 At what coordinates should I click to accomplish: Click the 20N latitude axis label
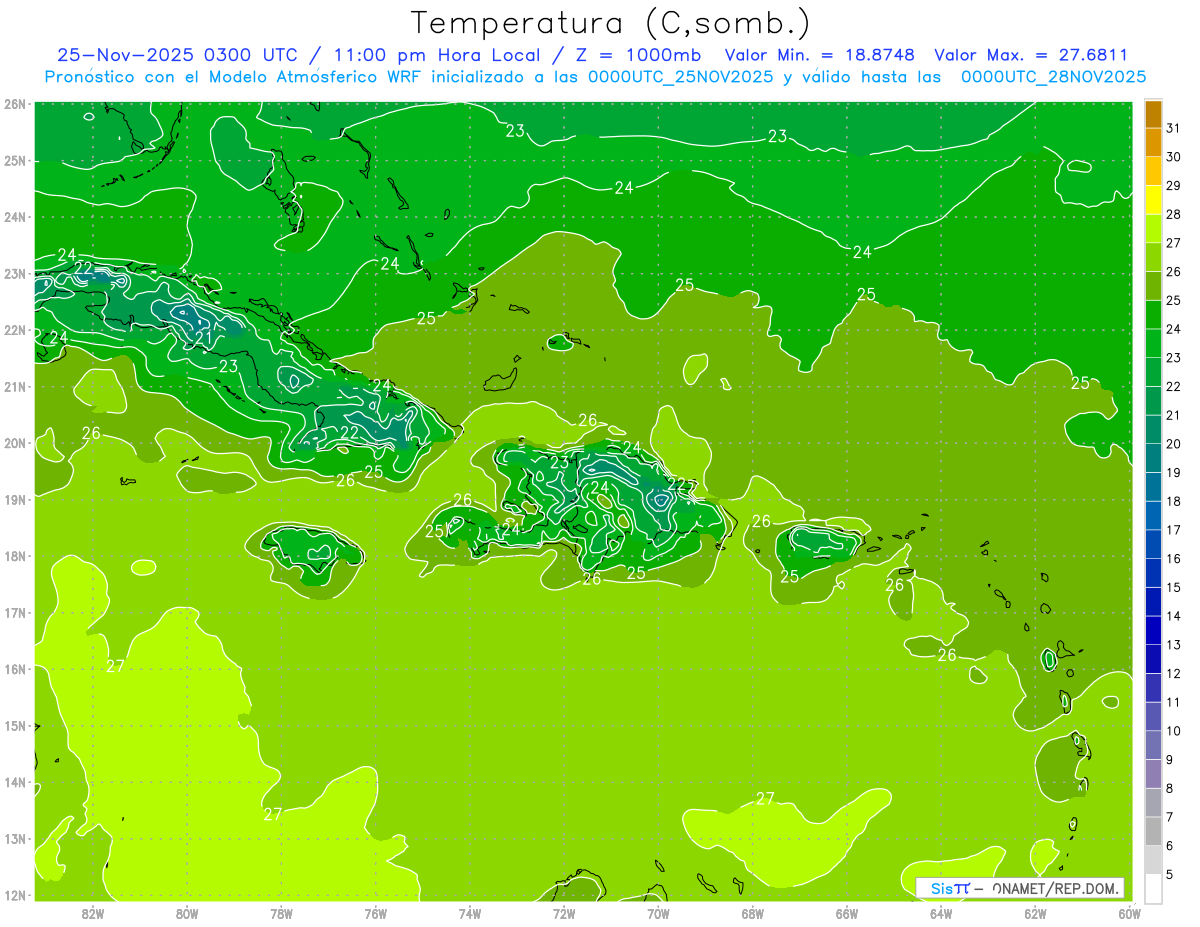pyautogui.click(x=14, y=443)
